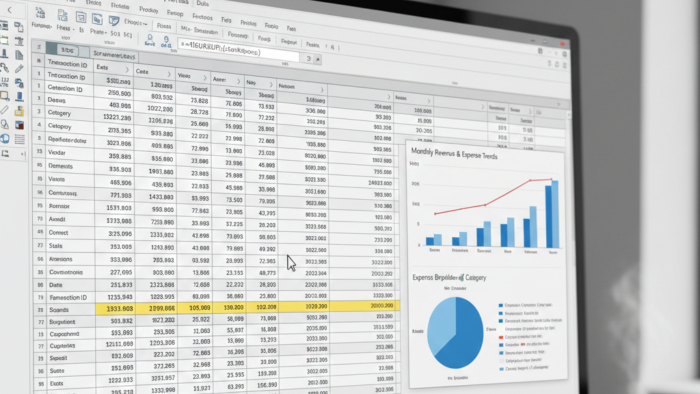Screen dimensions: 700x394
Task: Click the tallest blue bar in the bar chart
Action: [554, 214]
